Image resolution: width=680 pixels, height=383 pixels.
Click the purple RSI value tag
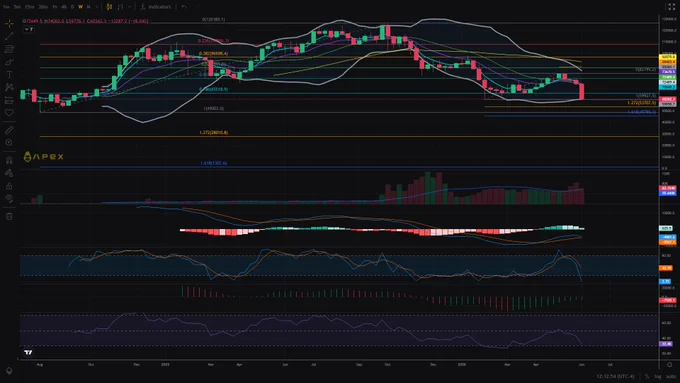(x=666, y=344)
